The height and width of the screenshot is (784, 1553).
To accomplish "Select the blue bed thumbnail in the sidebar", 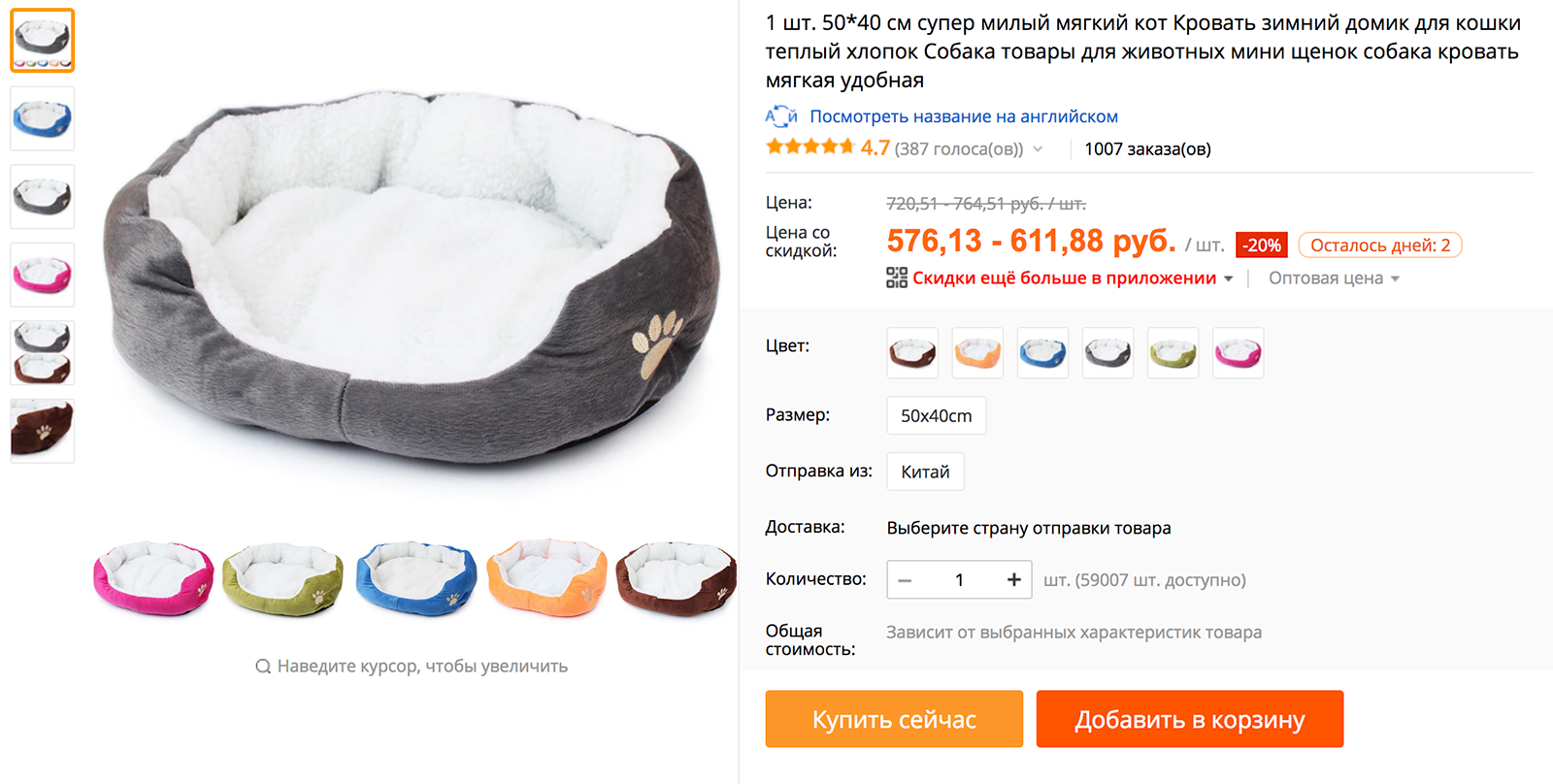I will pos(43,118).
